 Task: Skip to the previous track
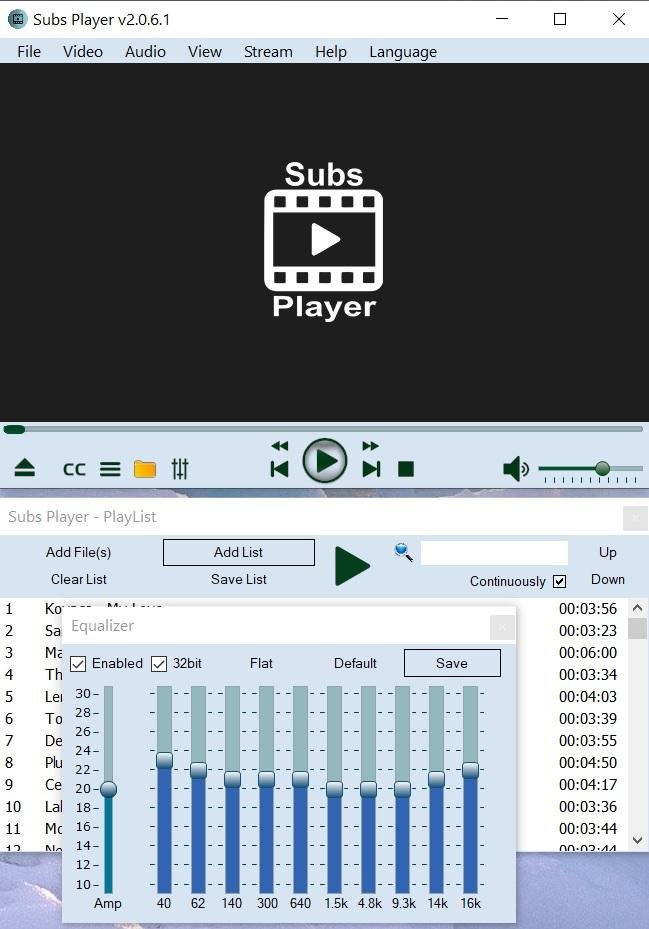pyautogui.click(x=279, y=469)
